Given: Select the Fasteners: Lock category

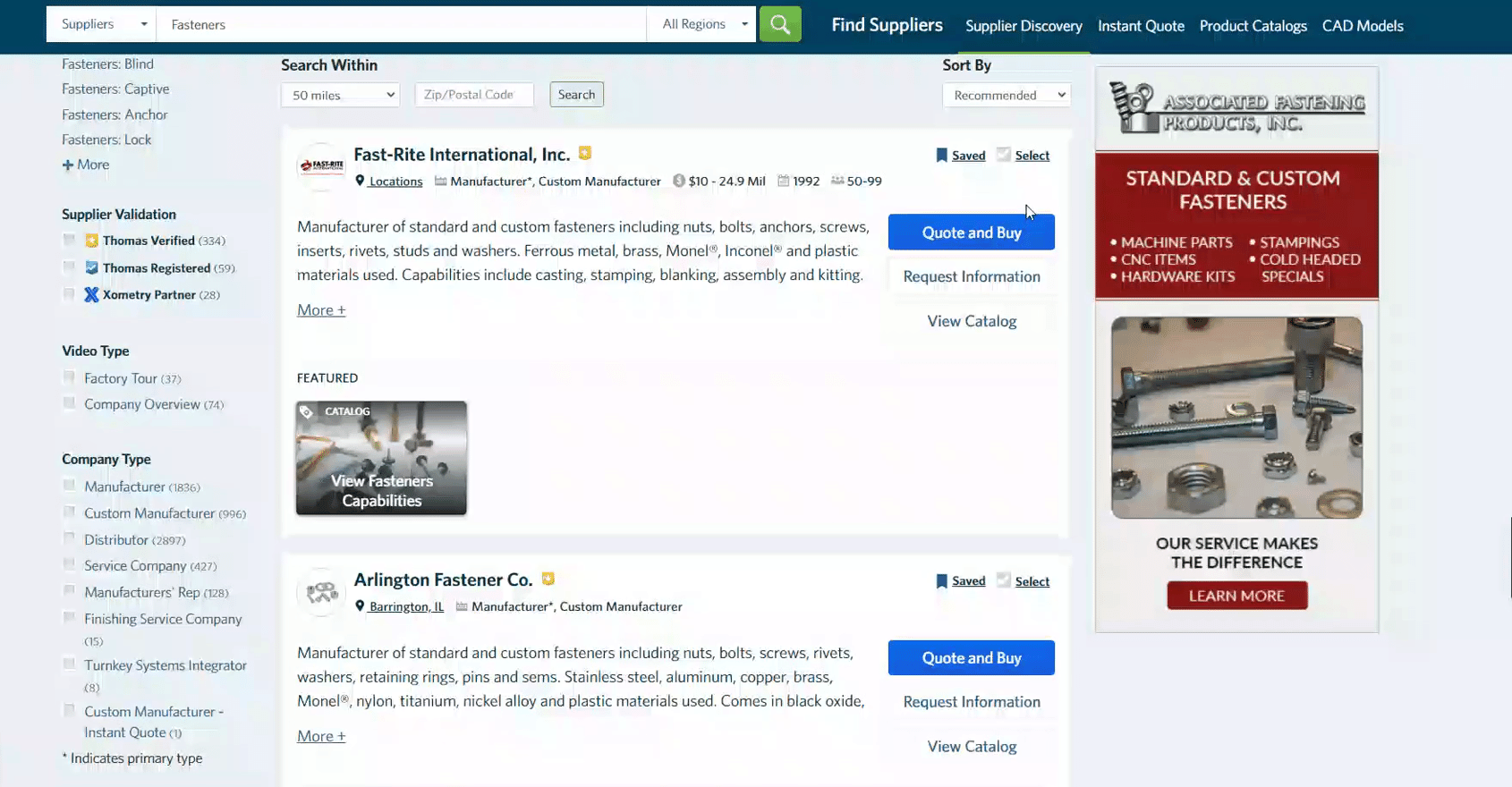Looking at the screenshot, I should [106, 140].
